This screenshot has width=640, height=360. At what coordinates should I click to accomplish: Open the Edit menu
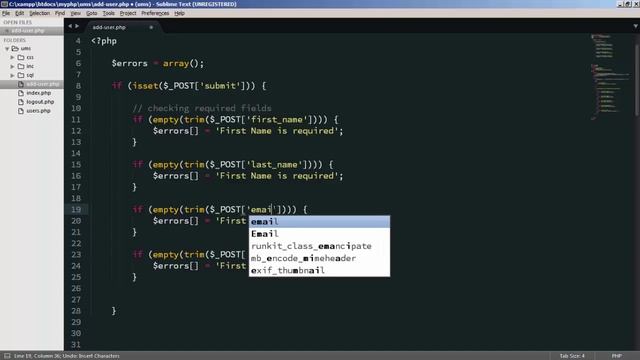(x=20, y=13)
